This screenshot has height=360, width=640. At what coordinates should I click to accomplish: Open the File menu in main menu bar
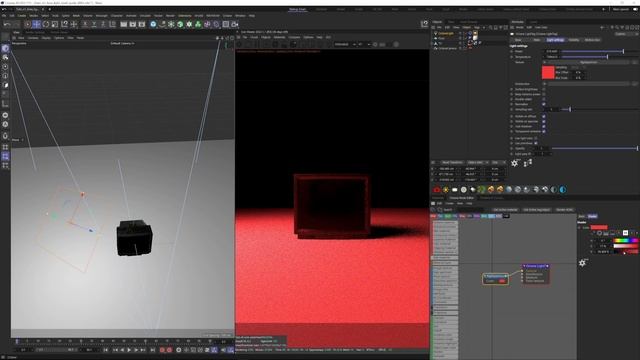pos(4,16)
